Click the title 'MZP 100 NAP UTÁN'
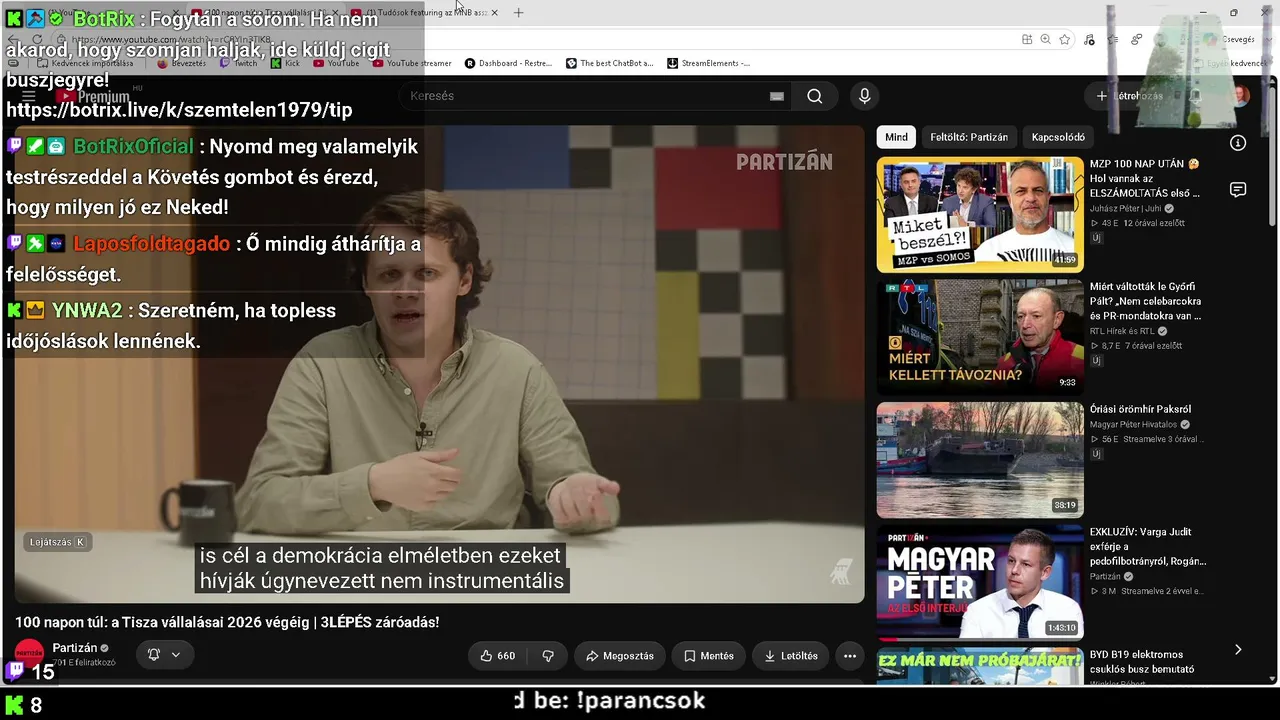1280x720 pixels. (x=1145, y=178)
